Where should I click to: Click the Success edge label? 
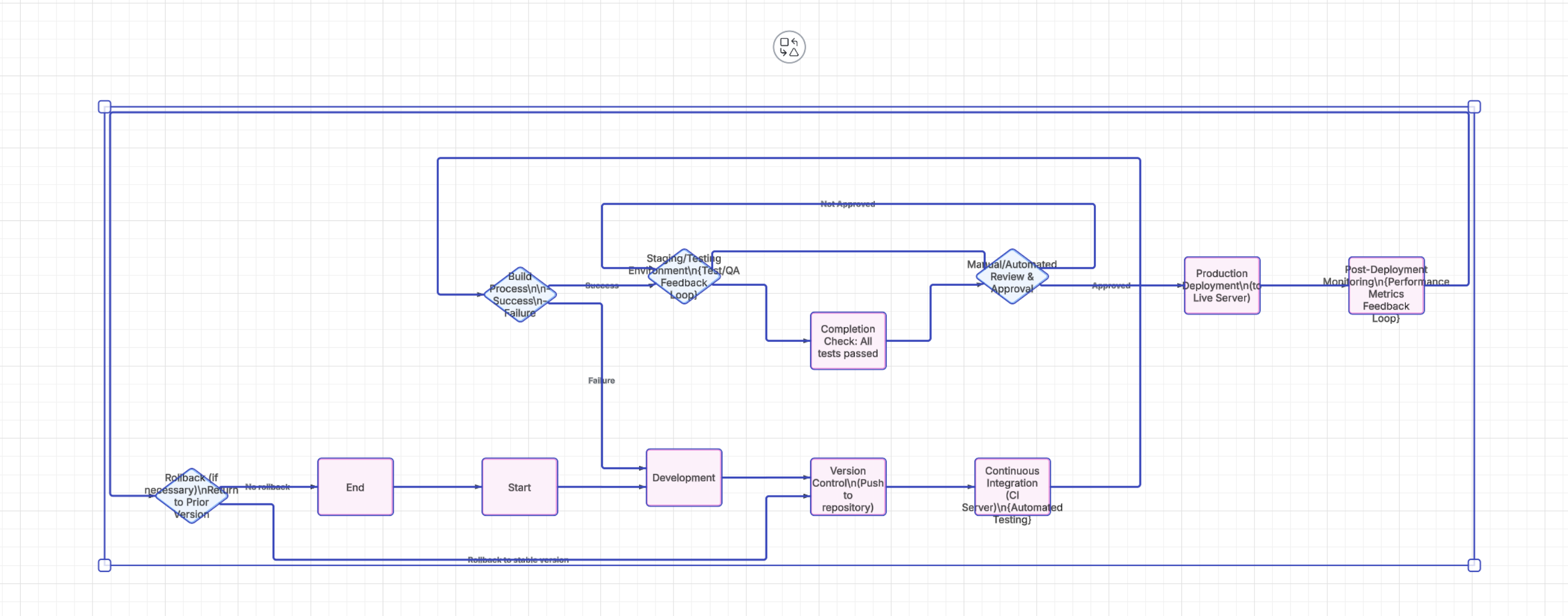pyautogui.click(x=602, y=285)
